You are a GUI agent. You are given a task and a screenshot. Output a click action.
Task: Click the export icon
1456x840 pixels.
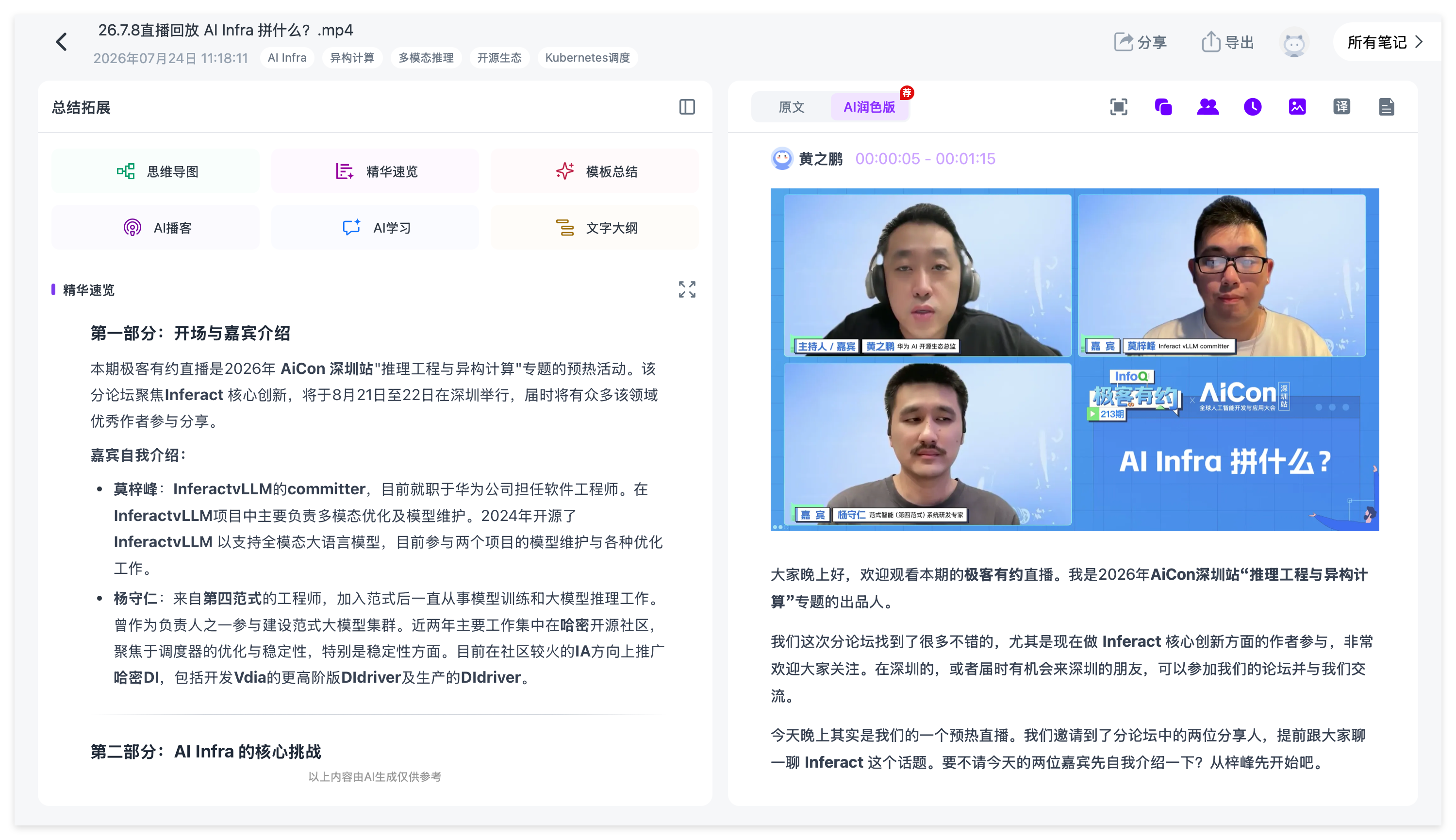point(1210,42)
